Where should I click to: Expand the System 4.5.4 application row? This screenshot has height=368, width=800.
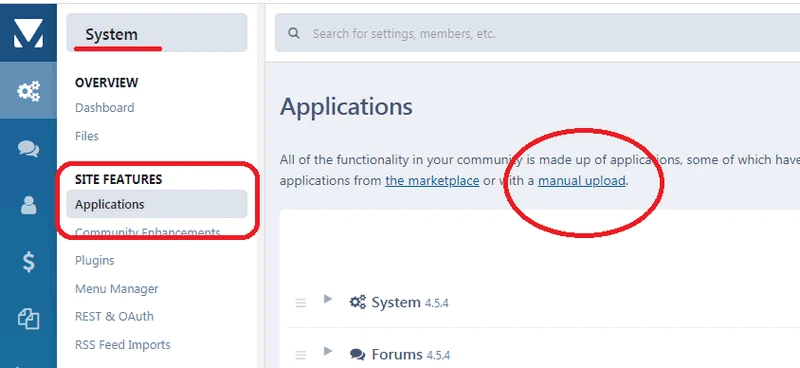pyautogui.click(x=328, y=299)
